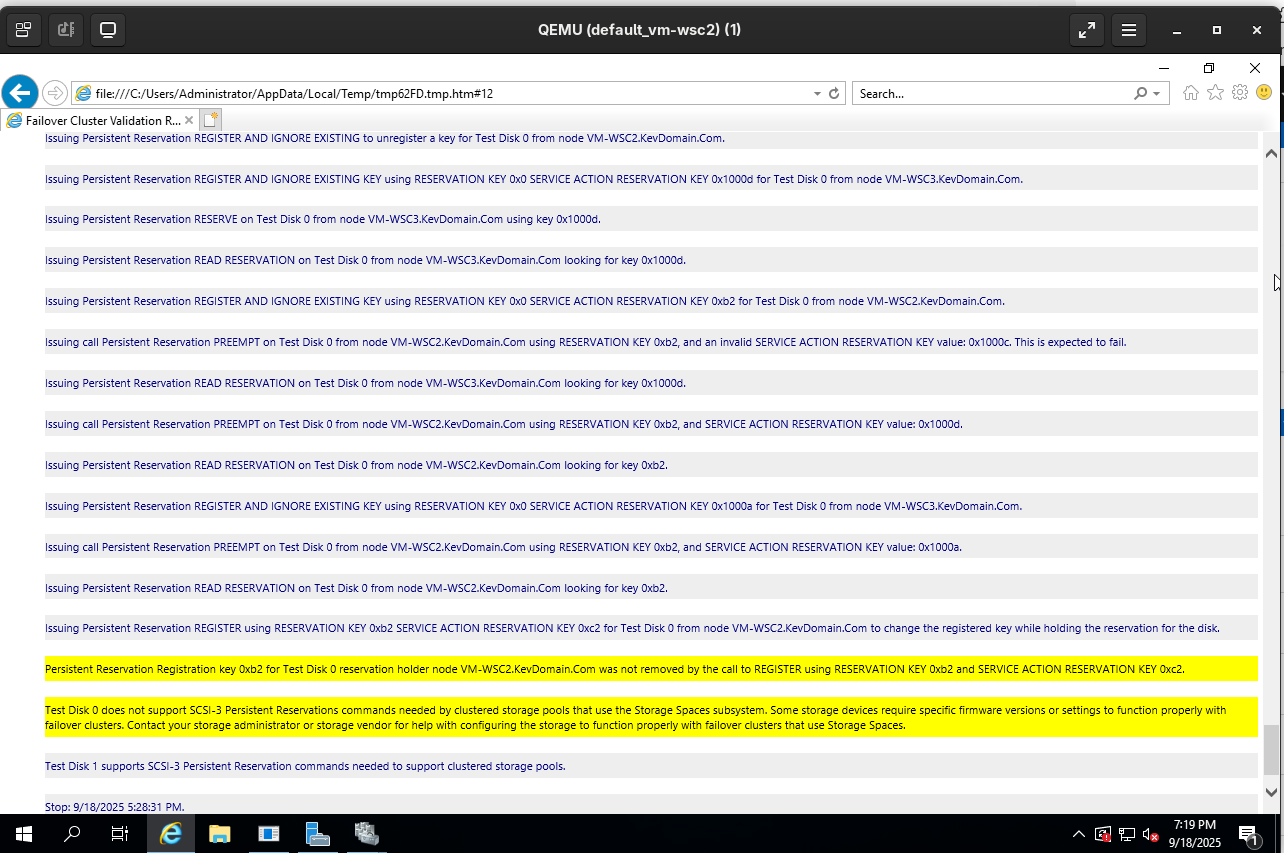Open Task View on the taskbar
Viewport: 1284px width, 853px height.
[120, 833]
